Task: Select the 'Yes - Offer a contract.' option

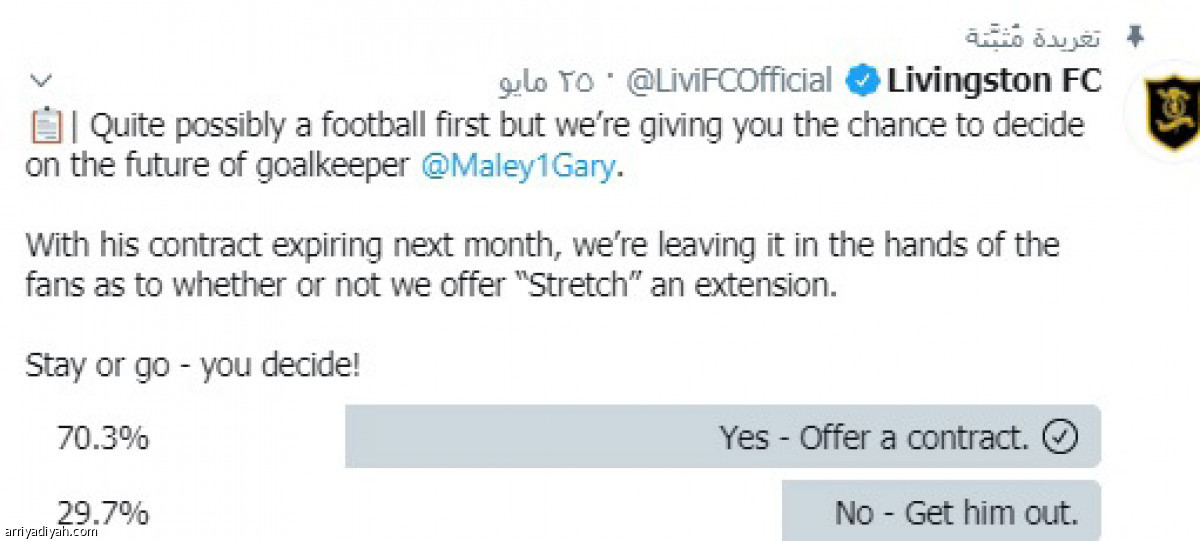Action: [873, 437]
